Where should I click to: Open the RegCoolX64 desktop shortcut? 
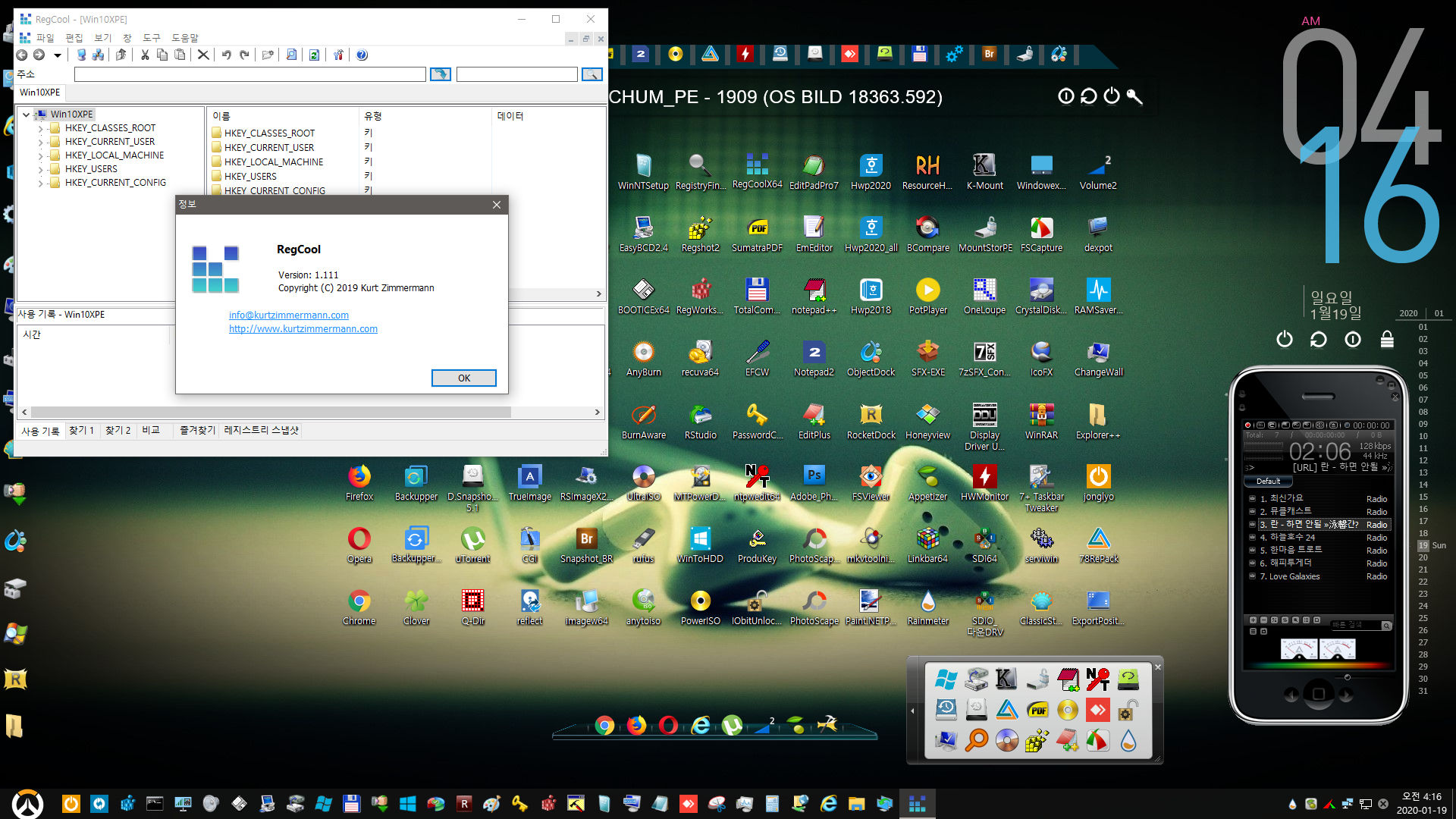point(757,171)
